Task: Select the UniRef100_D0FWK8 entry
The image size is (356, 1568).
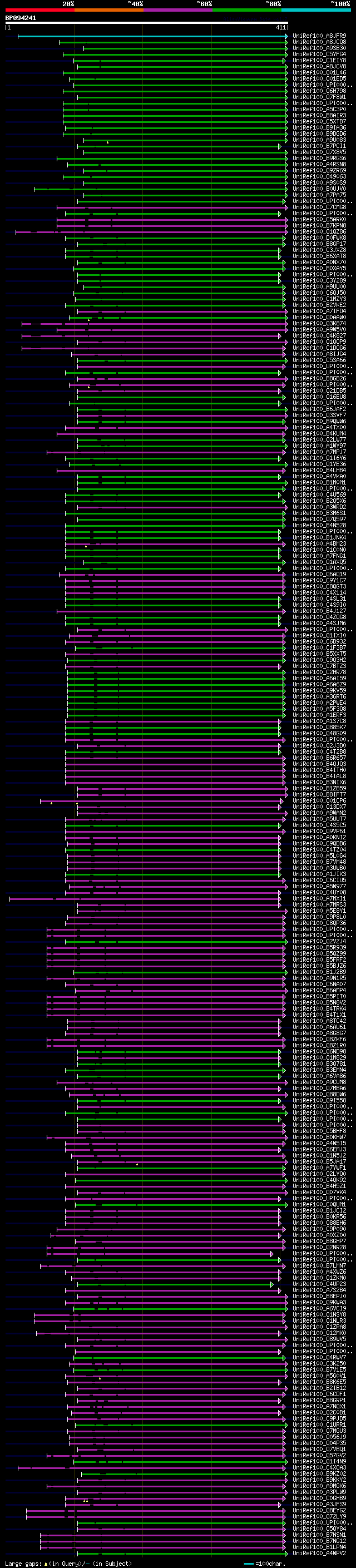Action: (319, 238)
